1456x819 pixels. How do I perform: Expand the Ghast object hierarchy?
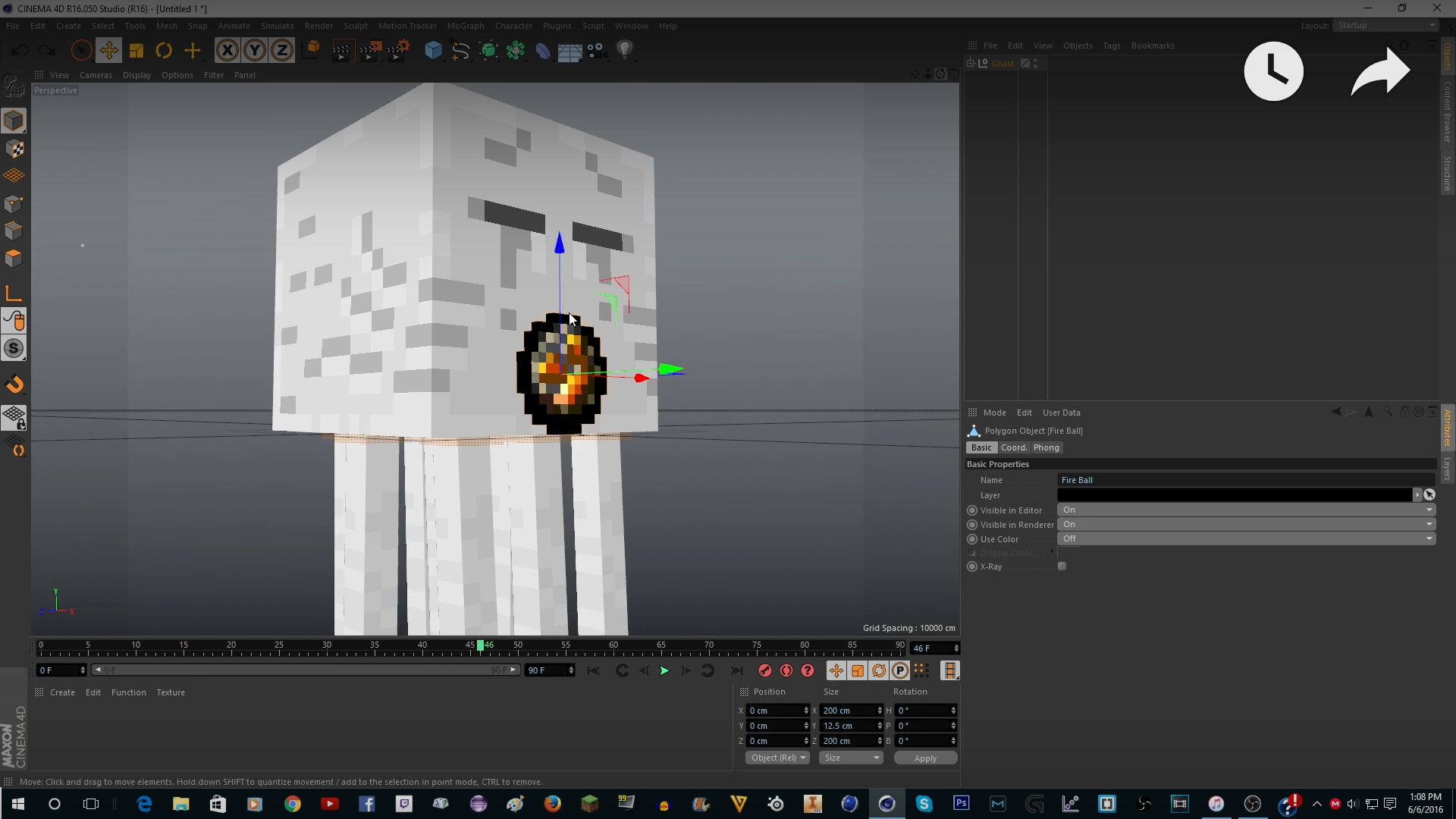[x=971, y=64]
